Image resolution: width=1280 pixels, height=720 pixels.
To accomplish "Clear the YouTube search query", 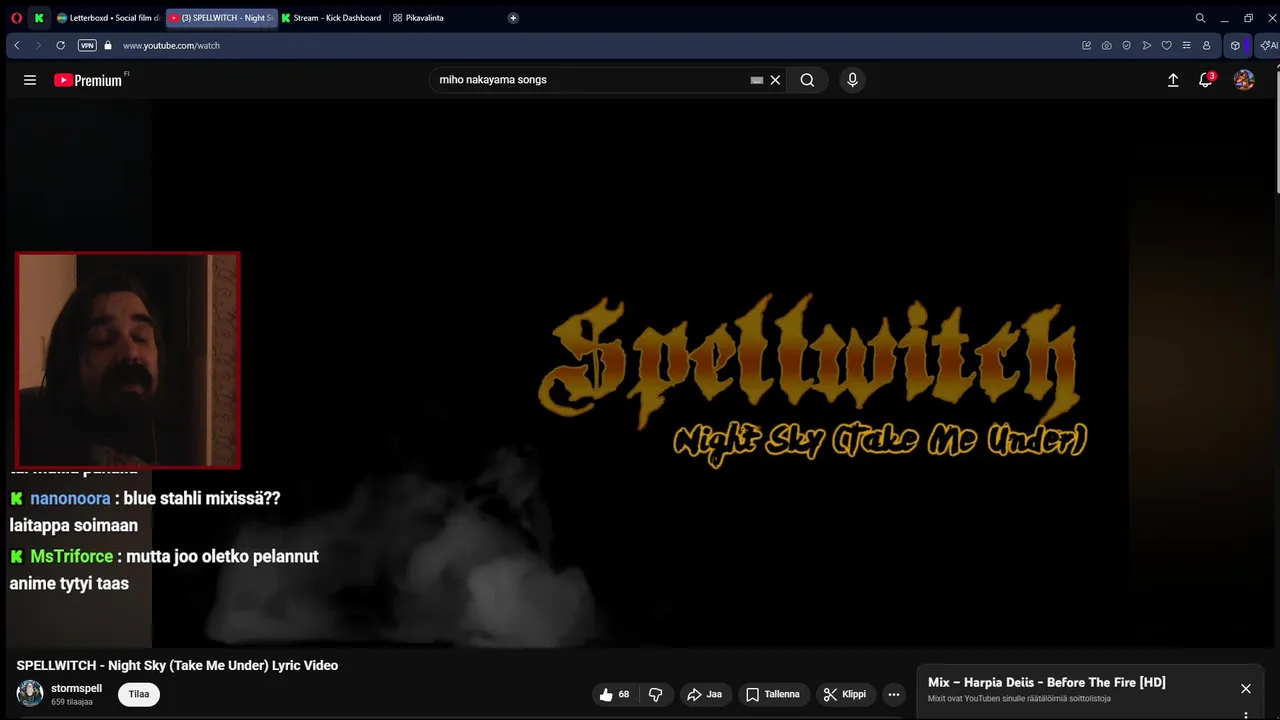I will click(775, 80).
